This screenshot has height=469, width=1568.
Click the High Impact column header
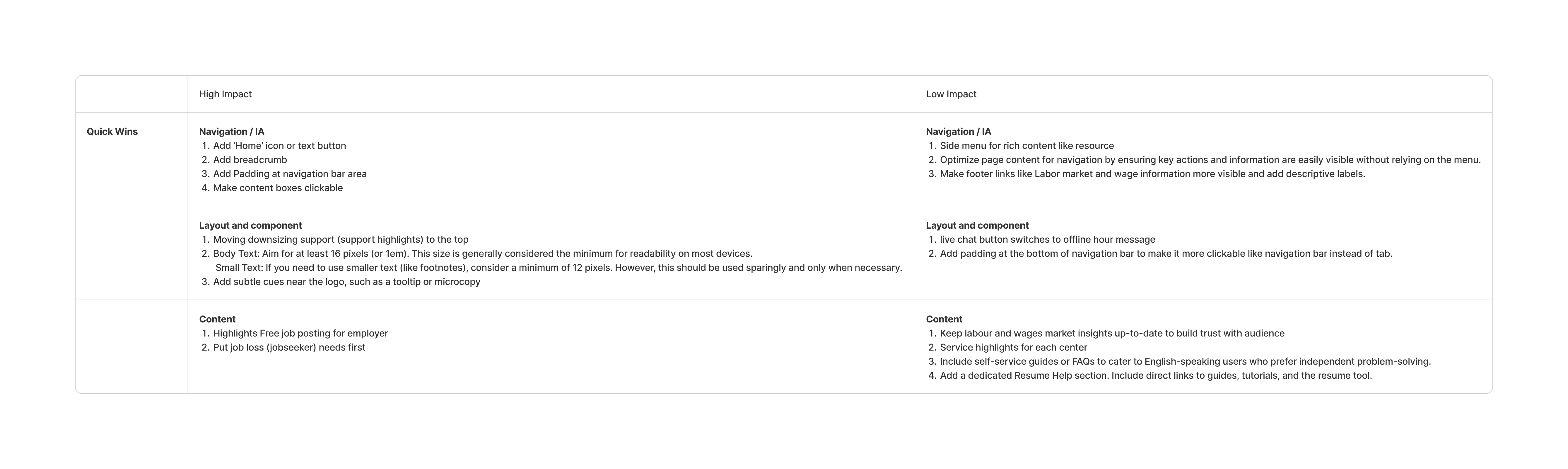[225, 94]
